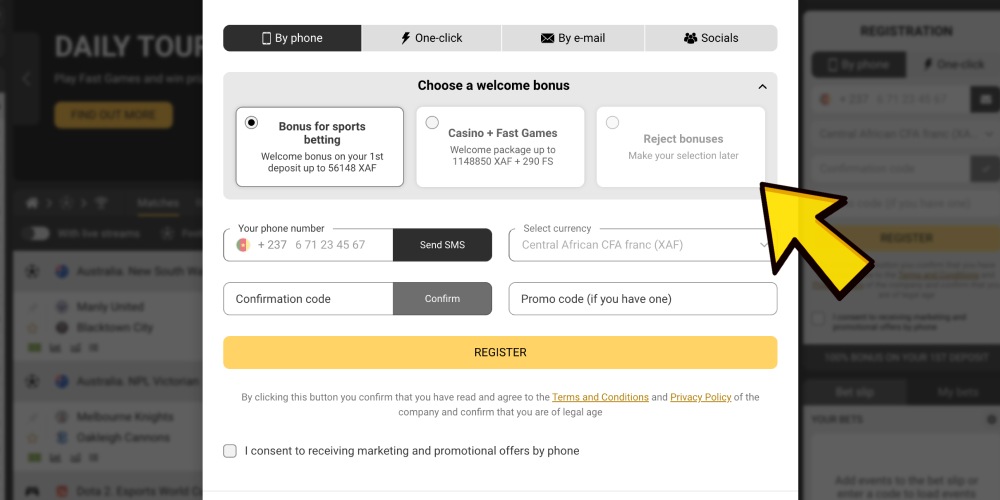
Task: Select the Bonus for sports betting option
Action: pyautogui.click(x=320, y=147)
